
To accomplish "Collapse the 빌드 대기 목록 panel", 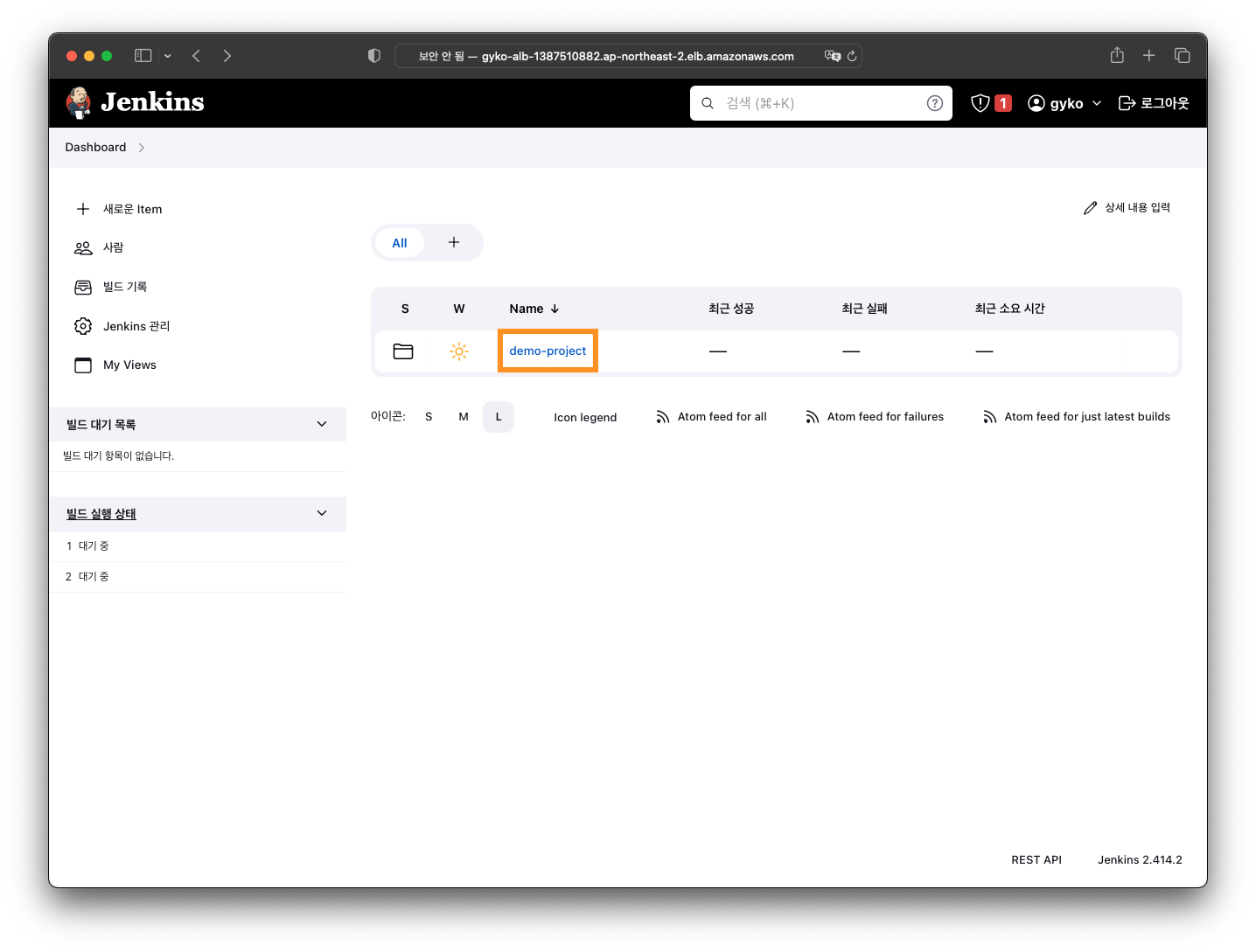I will pos(322,424).
